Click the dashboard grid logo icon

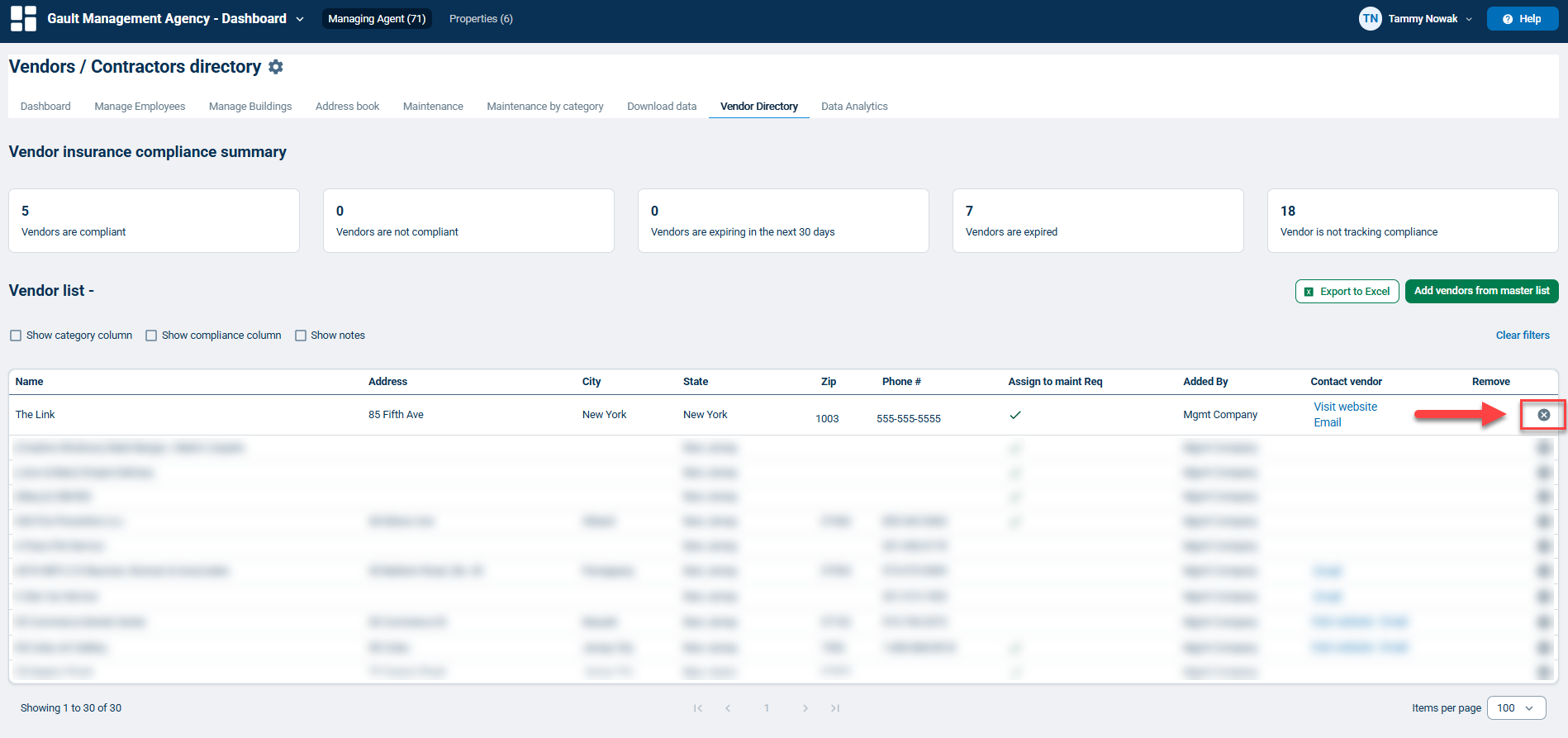pos(23,18)
